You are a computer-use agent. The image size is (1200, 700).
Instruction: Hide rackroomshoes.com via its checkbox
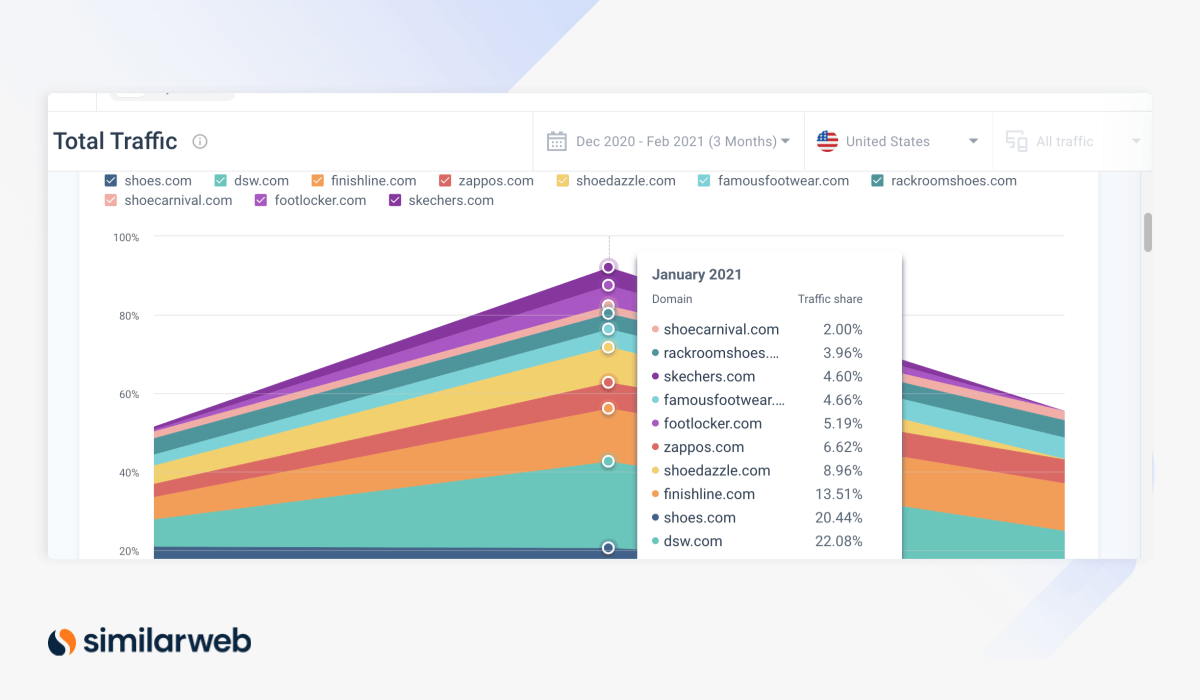click(877, 181)
